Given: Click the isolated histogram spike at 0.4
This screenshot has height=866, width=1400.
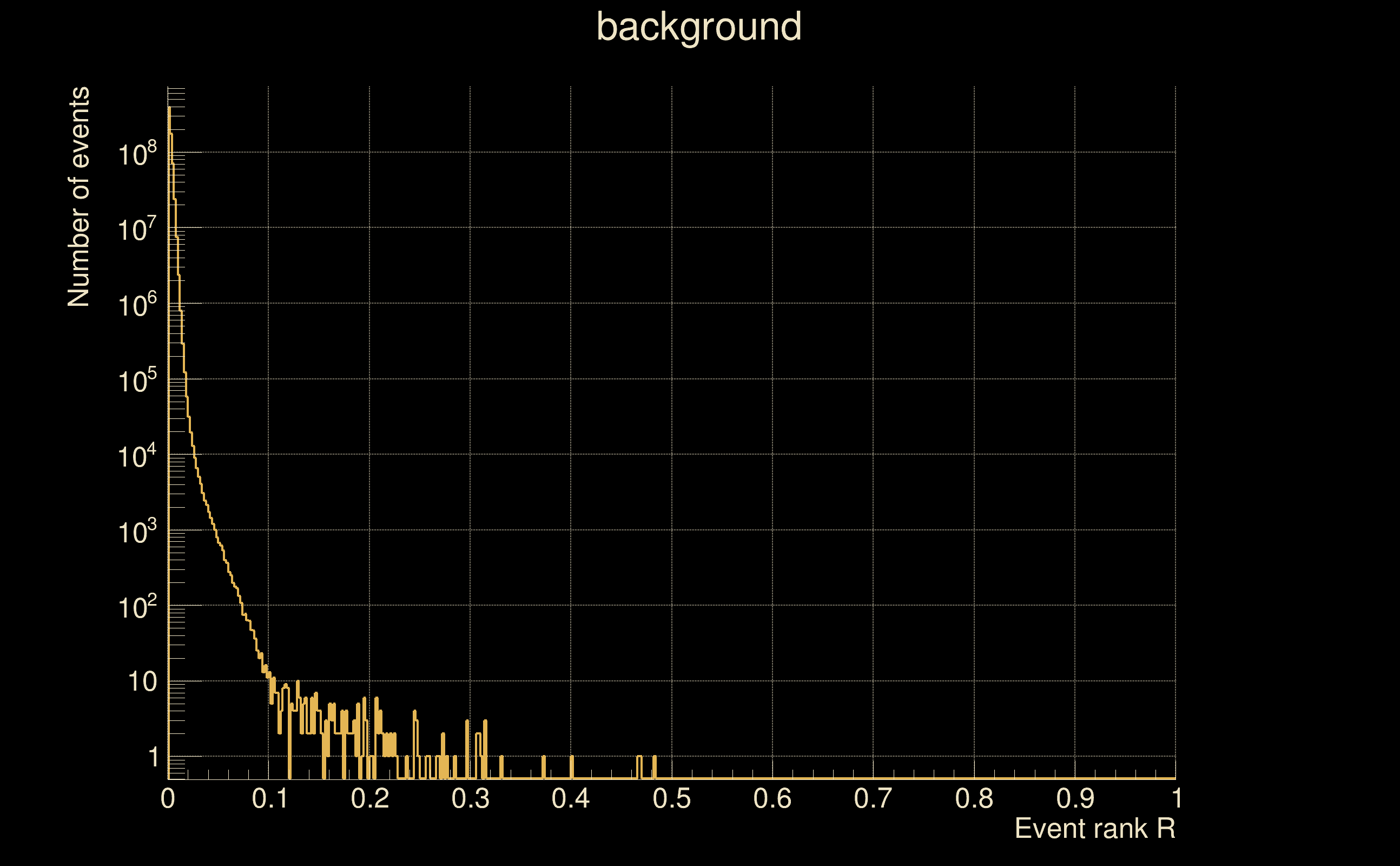Looking at the screenshot, I should [x=572, y=766].
